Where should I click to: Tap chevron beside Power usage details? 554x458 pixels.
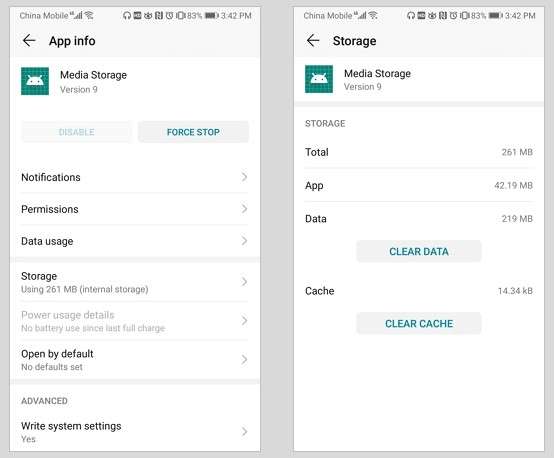244,321
